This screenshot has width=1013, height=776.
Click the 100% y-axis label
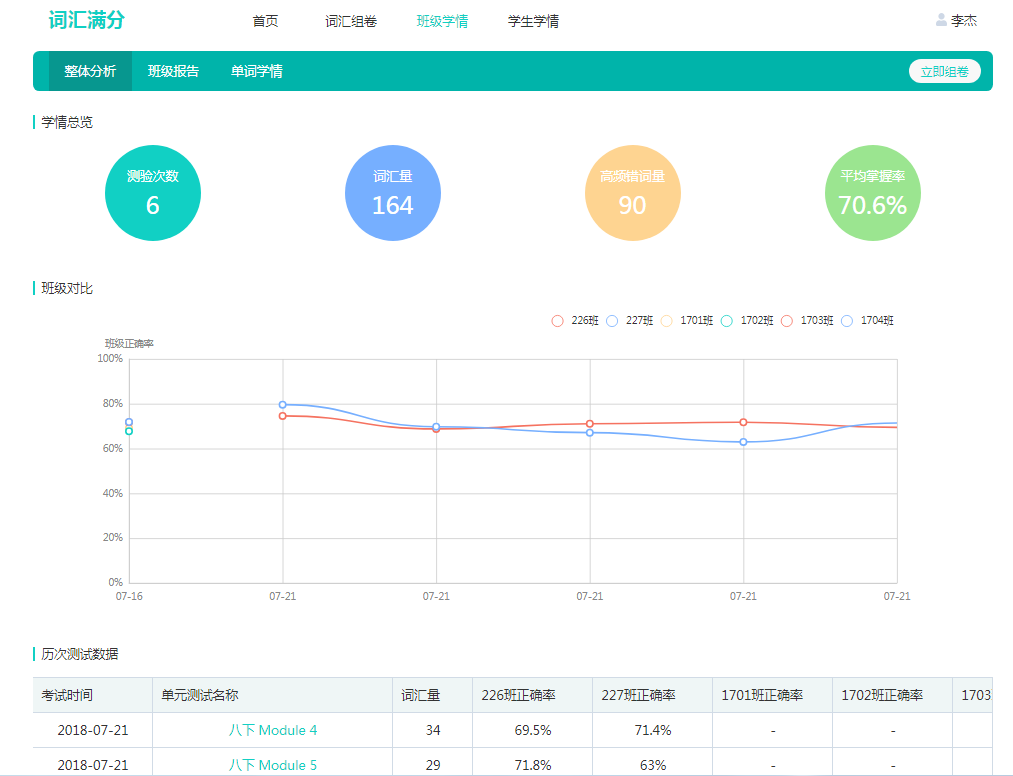(110, 359)
